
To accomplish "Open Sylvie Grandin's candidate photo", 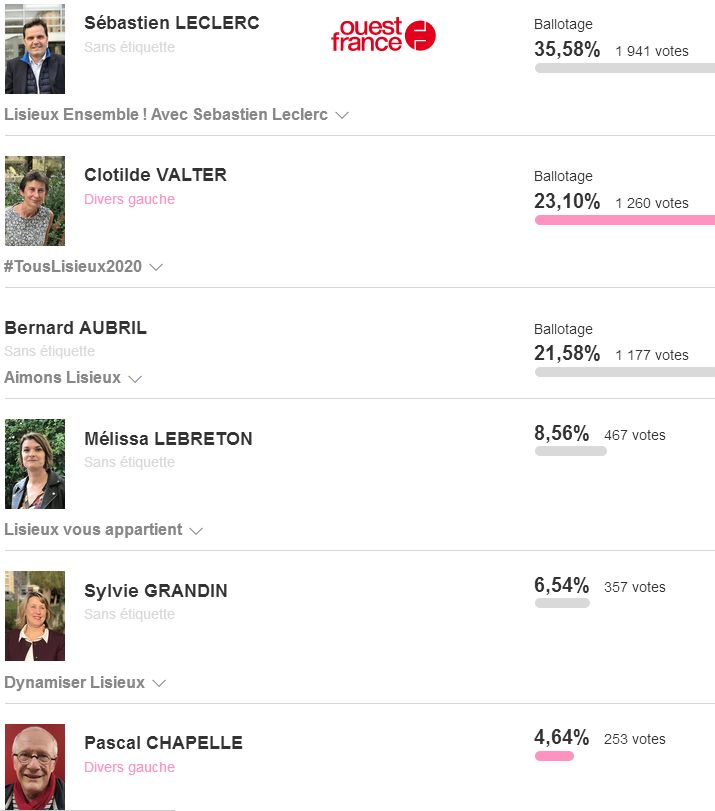I will click(35, 616).
